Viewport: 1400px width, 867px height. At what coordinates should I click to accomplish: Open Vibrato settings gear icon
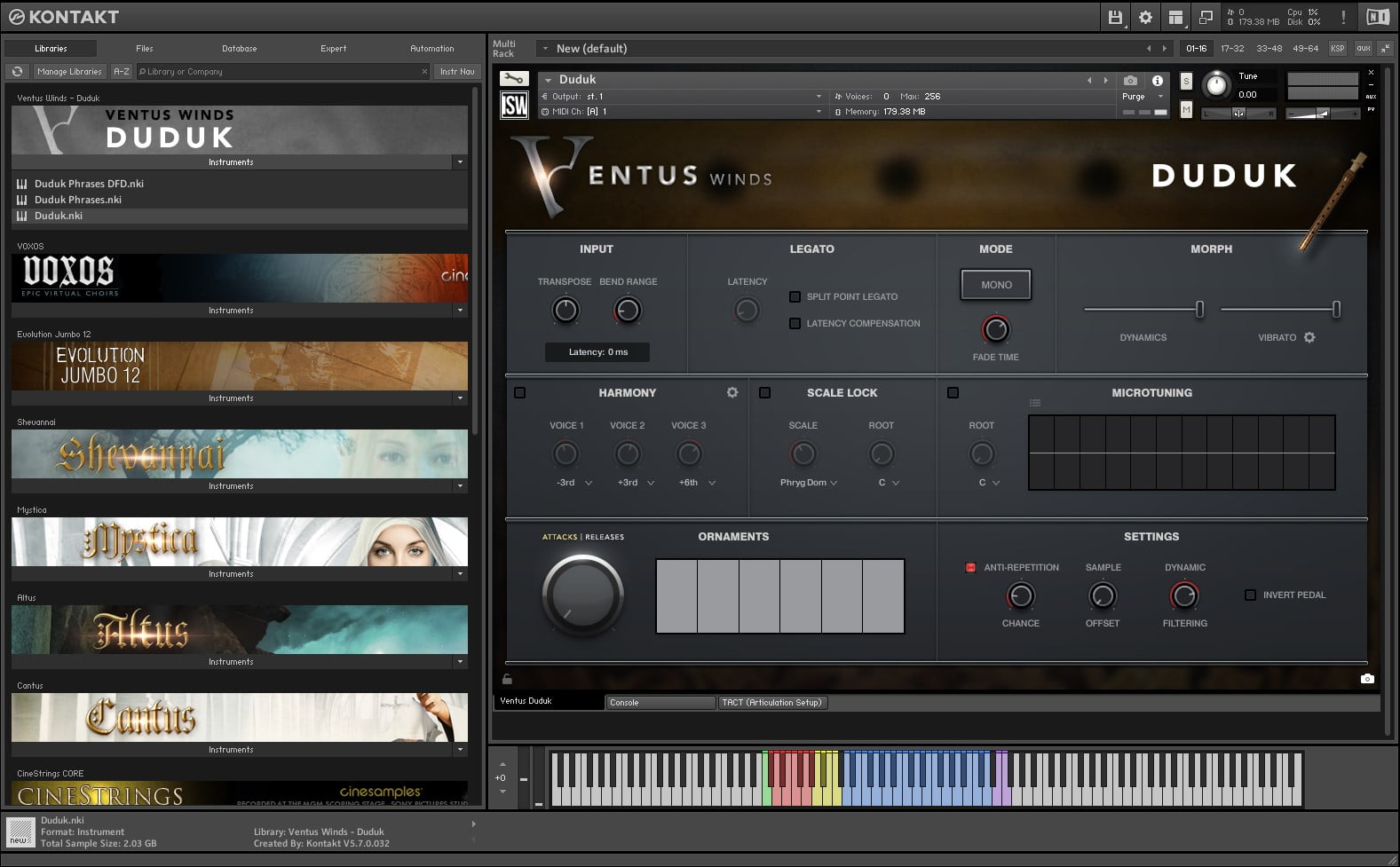click(1309, 337)
